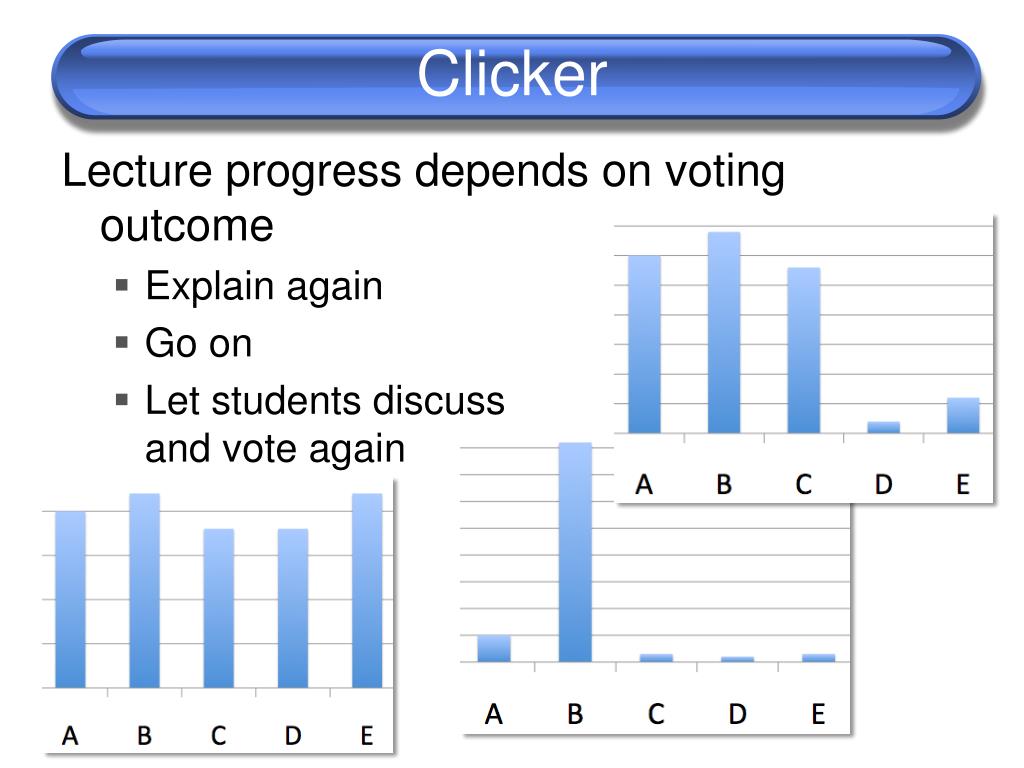1024x768 pixels.
Task: Click 'Let students discuss' bullet text
Action: click(x=325, y=400)
